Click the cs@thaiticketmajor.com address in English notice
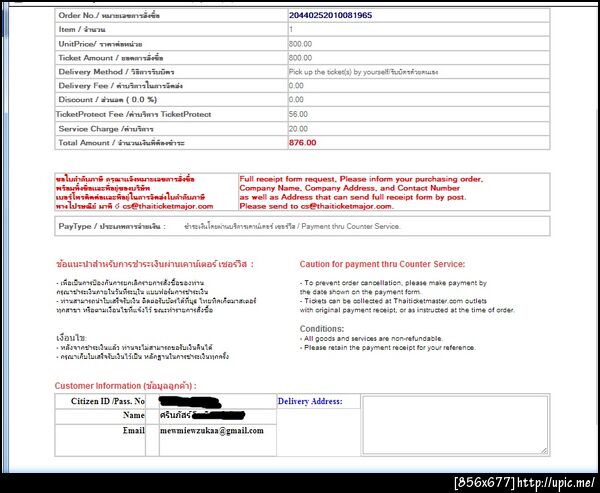Screen dimensions: 600x493 [x=347, y=206]
